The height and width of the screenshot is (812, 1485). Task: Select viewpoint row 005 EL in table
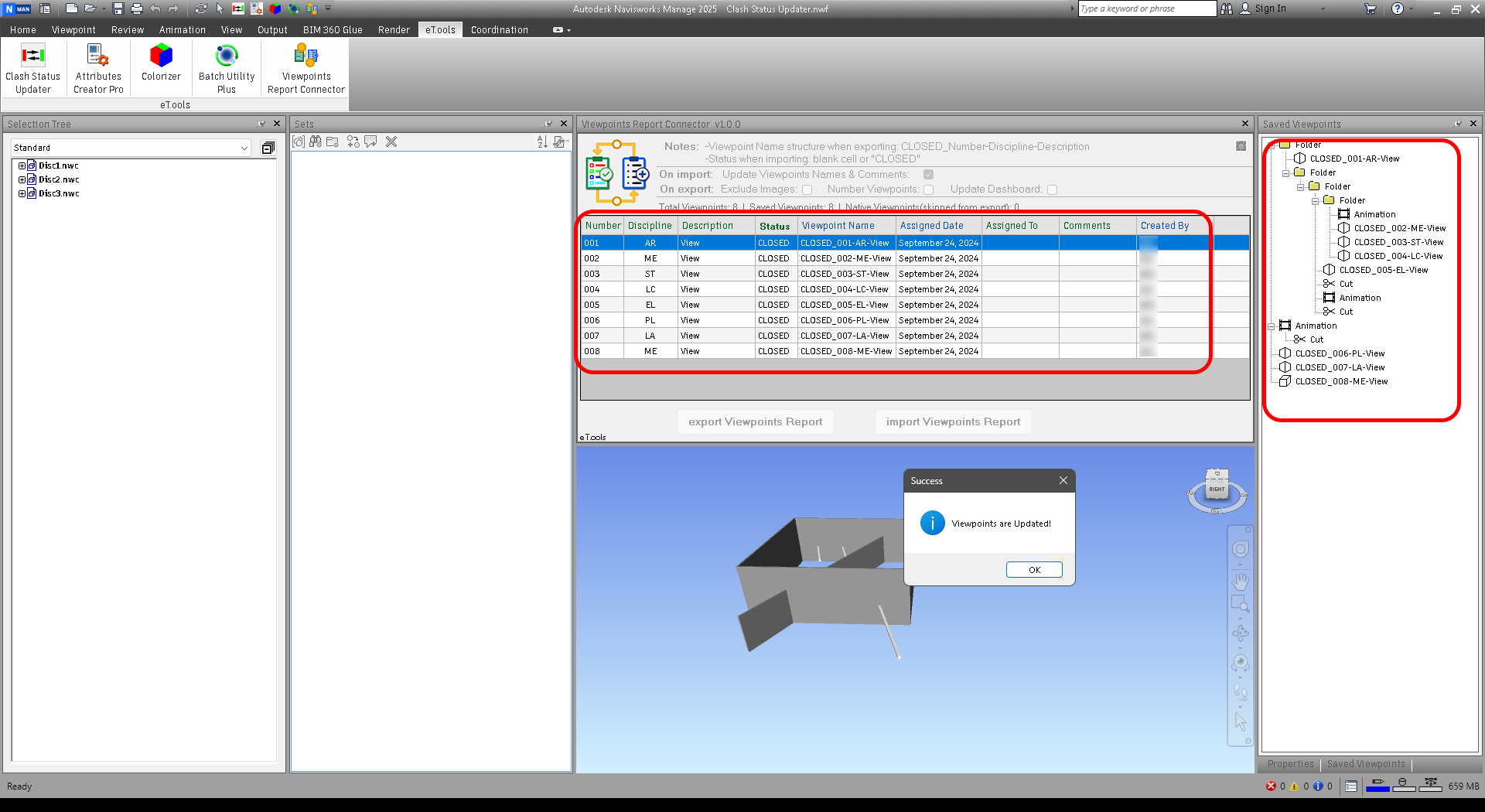(915, 305)
